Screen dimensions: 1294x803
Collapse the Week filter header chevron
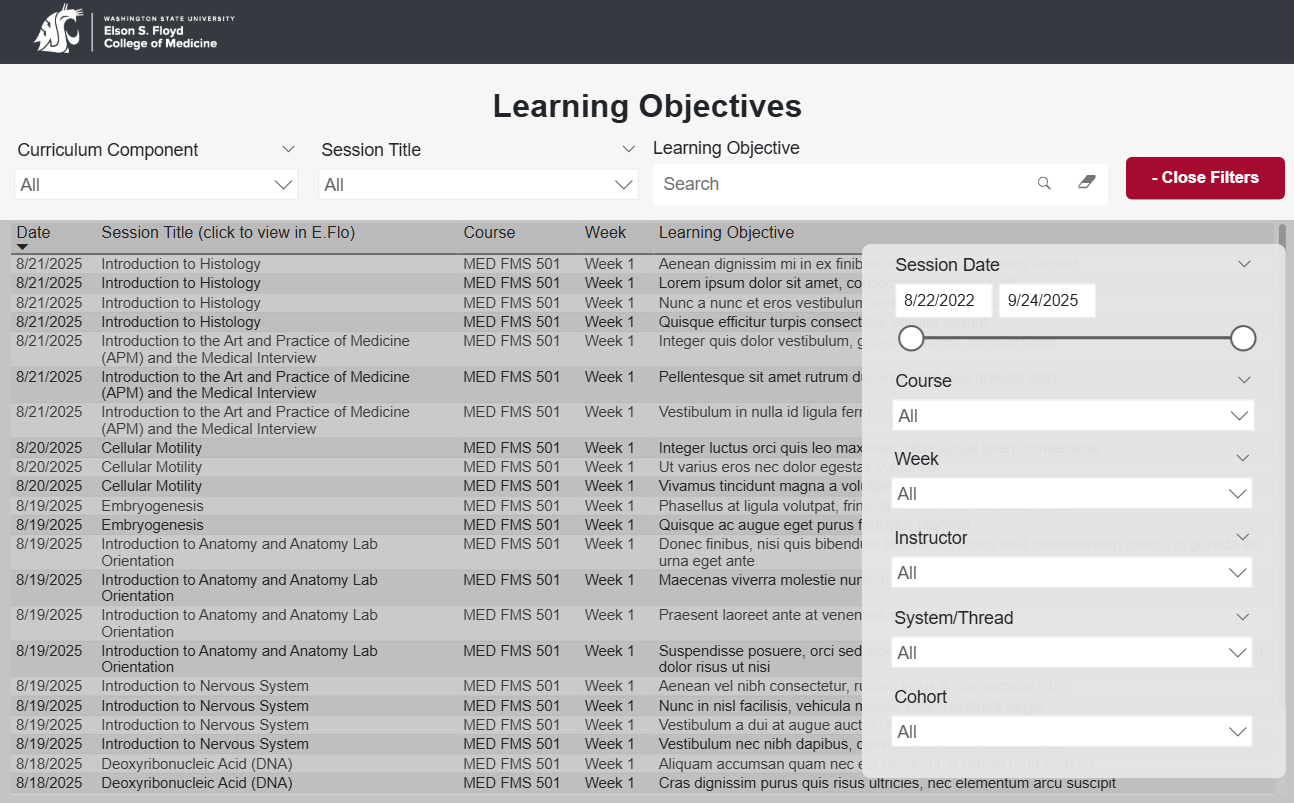click(x=1243, y=458)
